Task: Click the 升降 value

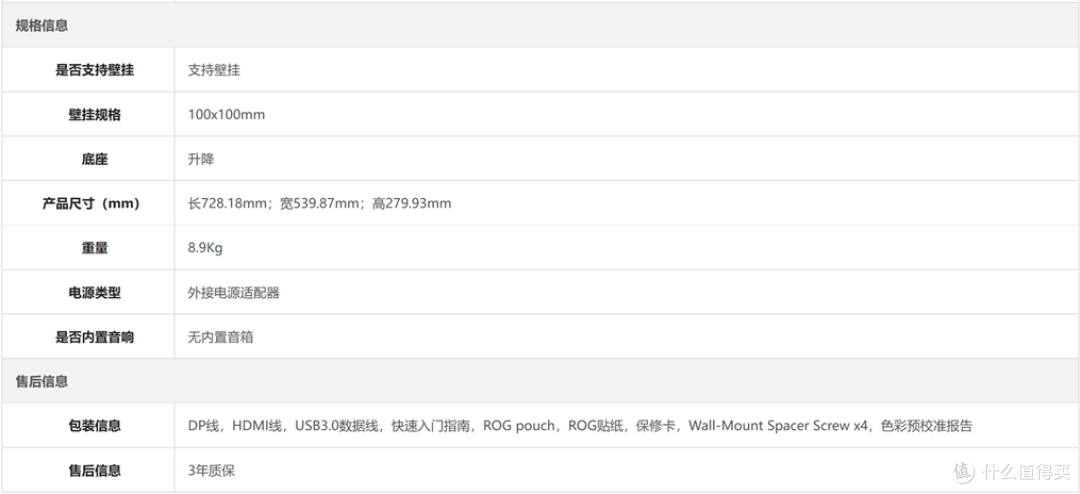Action: coord(201,159)
